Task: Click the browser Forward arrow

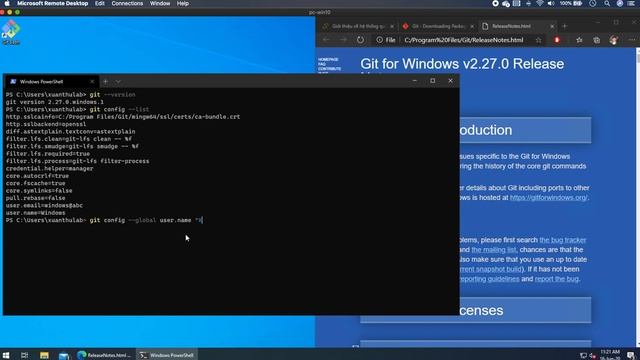Action: pyautogui.click(x=343, y=40)
